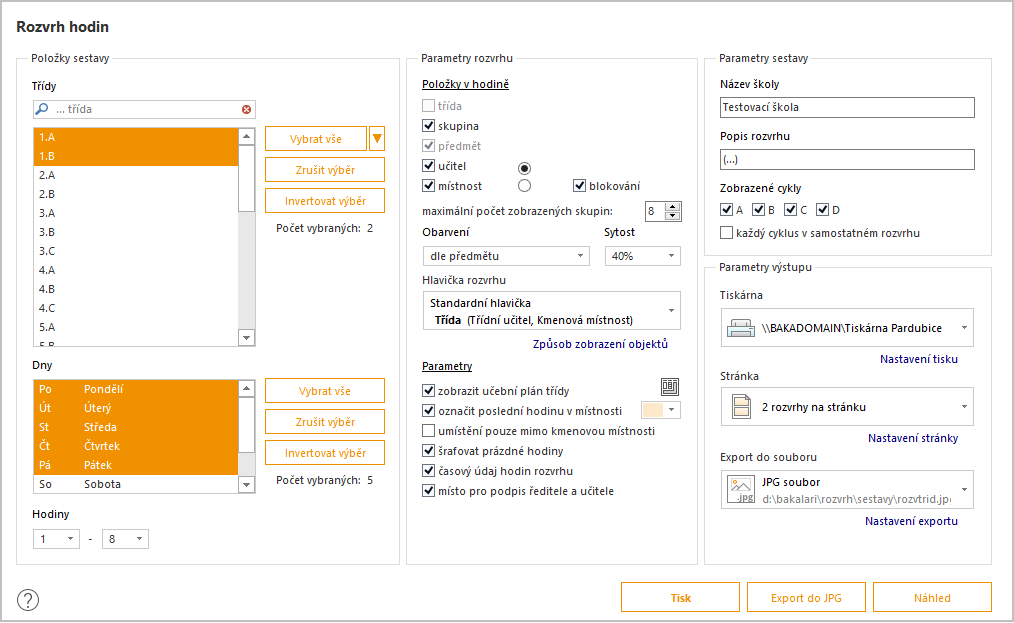Uncheck zobrazit učební plán třídy

pyautogui.click(x=428, y=390)
